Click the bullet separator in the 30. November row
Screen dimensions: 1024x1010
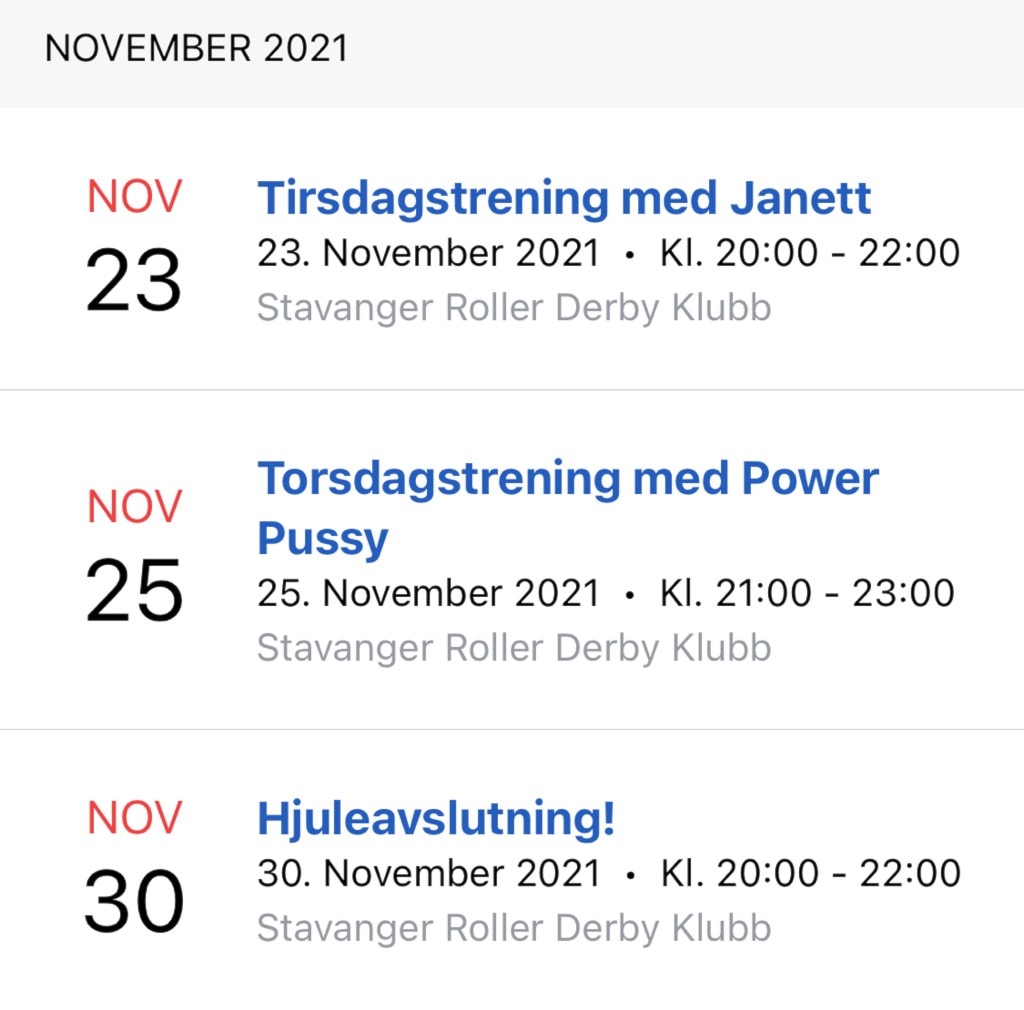click(630, 876)
